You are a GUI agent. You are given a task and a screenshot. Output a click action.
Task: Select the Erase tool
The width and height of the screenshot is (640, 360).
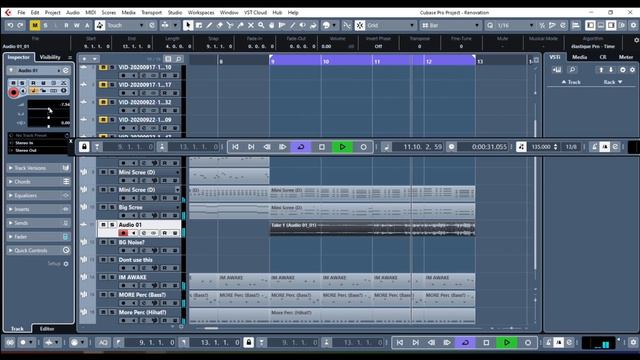(220, 25)
